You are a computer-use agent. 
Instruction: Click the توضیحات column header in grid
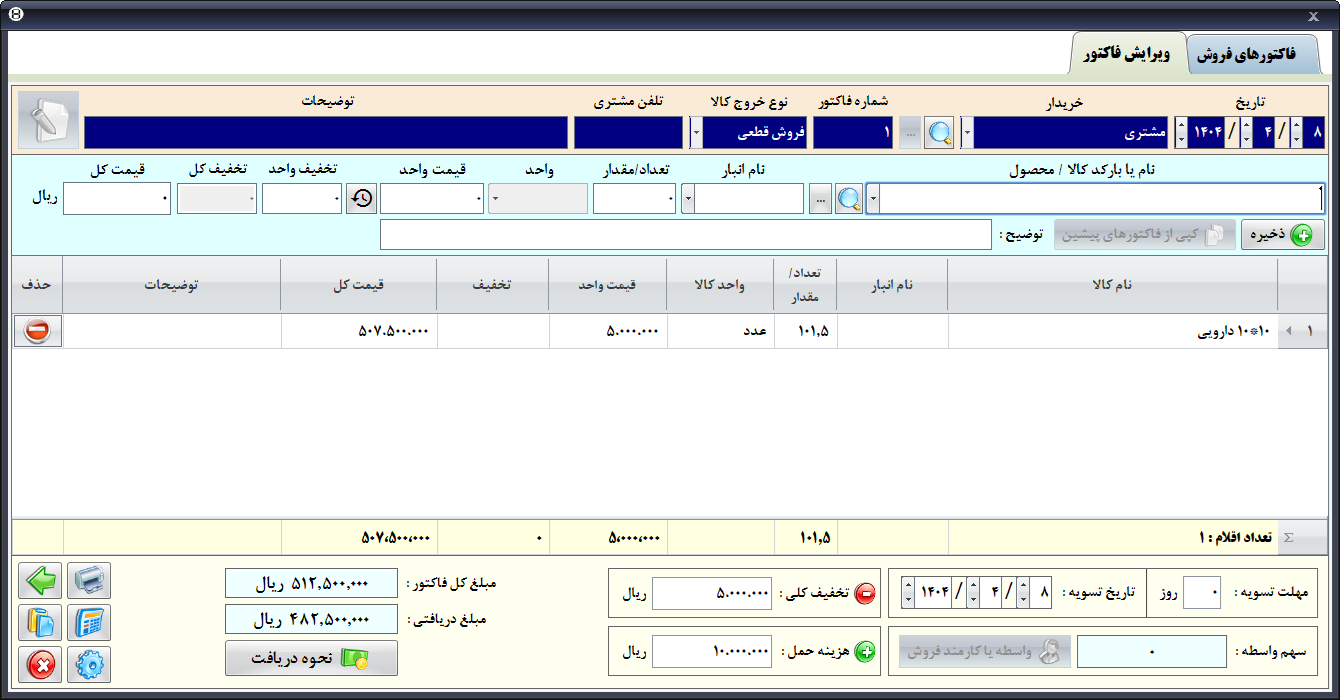coord(171,285)
